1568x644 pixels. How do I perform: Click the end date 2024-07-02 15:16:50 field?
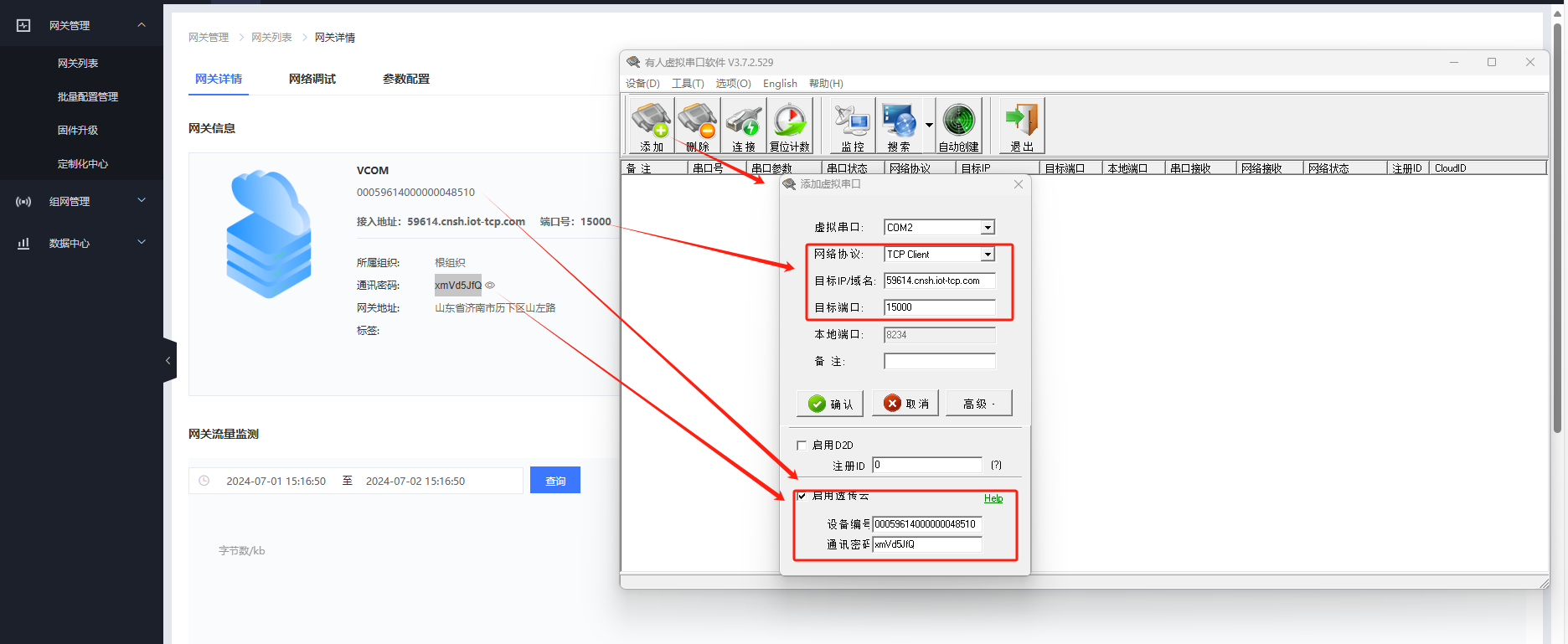coord(415,482)
